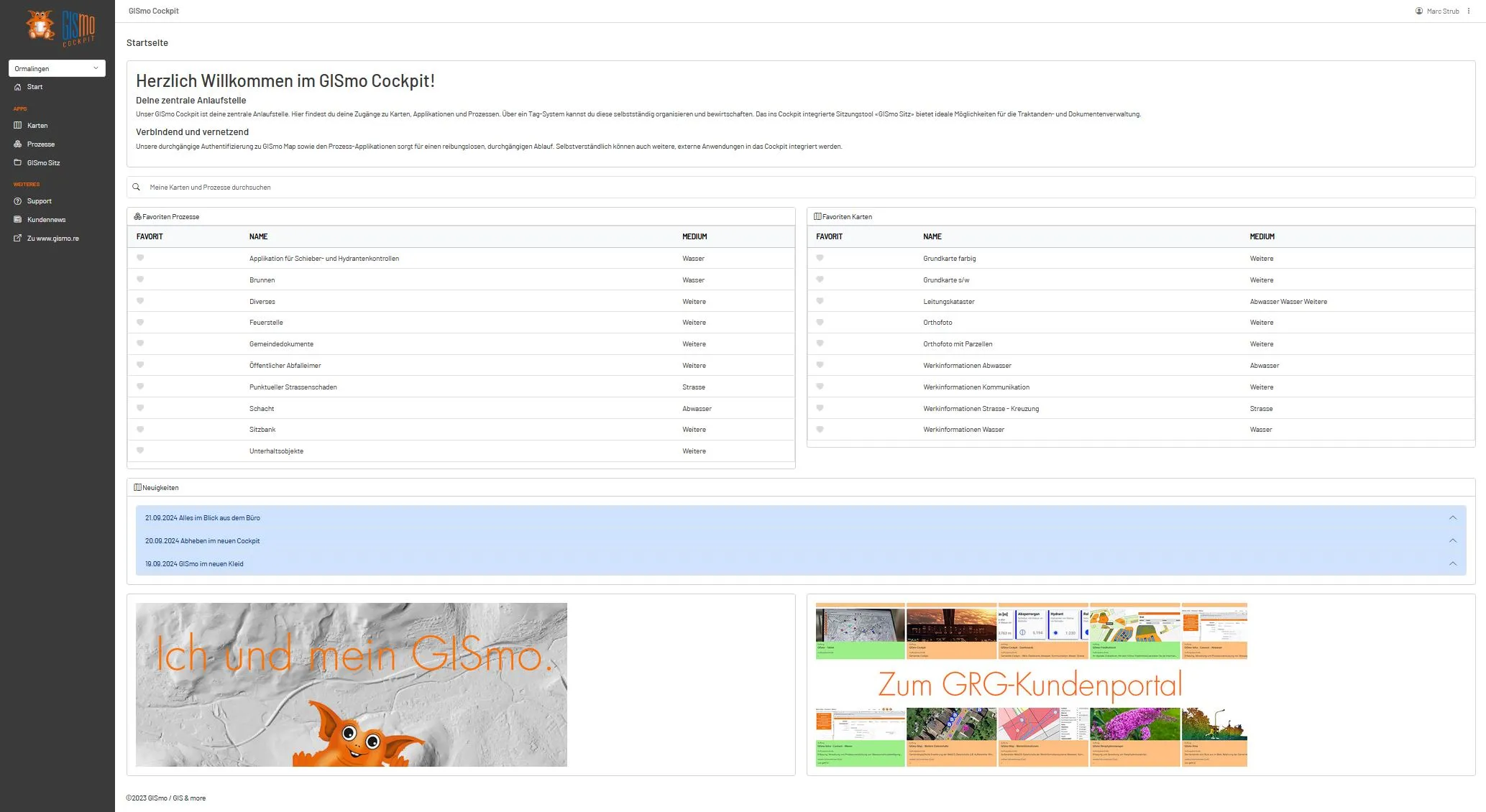This screenshot has height=812, width=1486.
Task: Toggle favorite heart for Gemeindedokumente
Action: coord(140,343)
